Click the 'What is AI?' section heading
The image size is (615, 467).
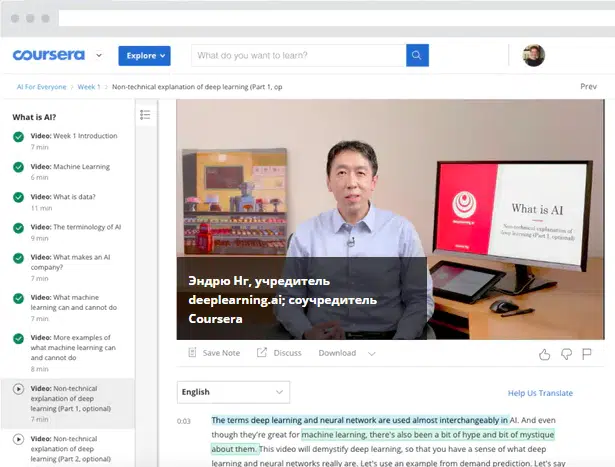pos(34,117)
